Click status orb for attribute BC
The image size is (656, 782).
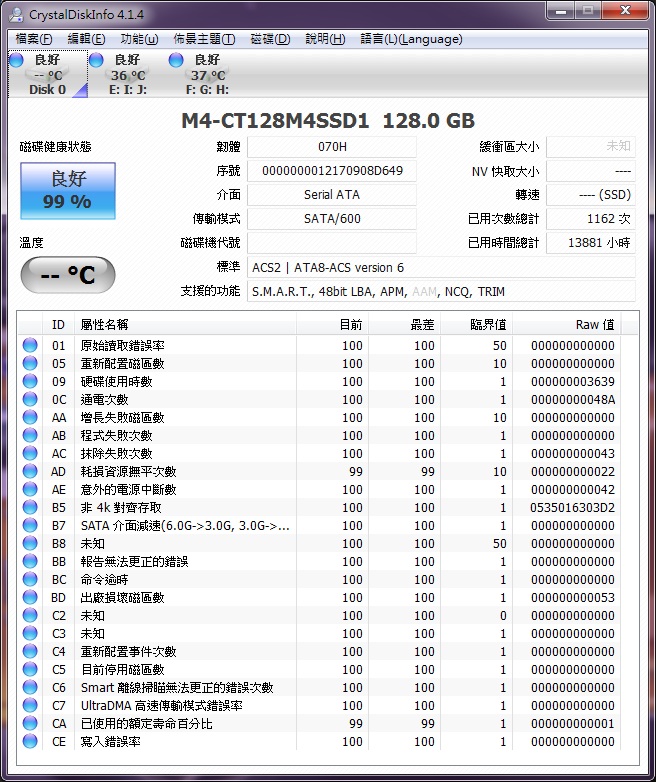point(30,579)
